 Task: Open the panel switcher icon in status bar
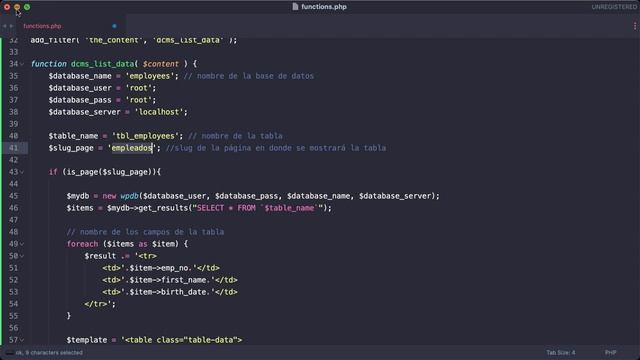click(x=9, y=353)
